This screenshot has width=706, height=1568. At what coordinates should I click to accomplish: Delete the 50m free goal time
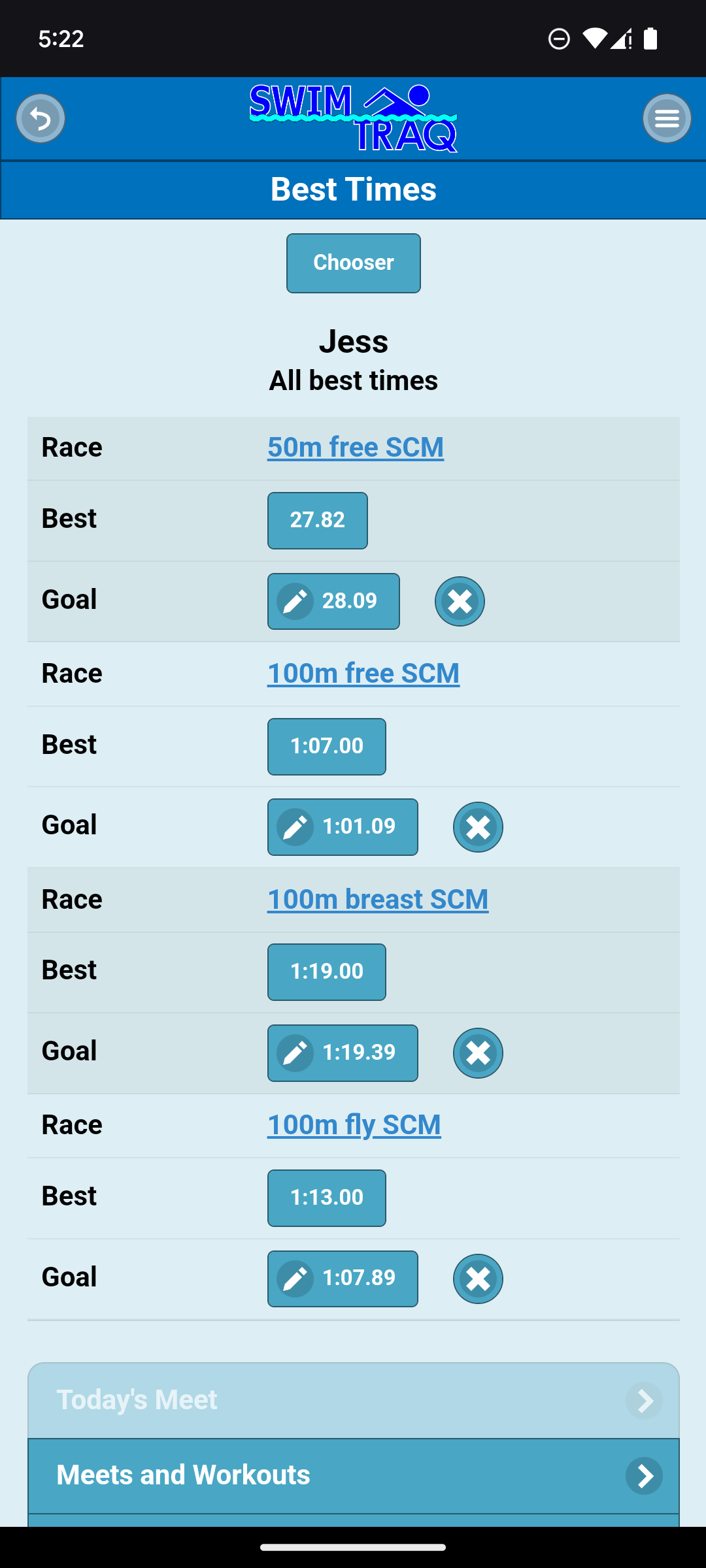tap(460, 601)
